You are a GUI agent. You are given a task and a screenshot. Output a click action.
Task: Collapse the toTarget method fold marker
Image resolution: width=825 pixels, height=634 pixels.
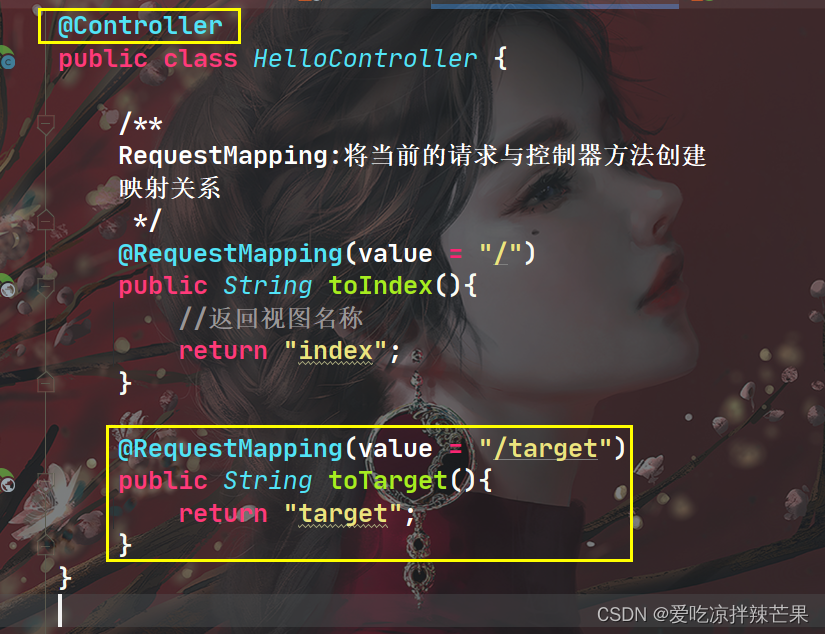coord(46,481)
